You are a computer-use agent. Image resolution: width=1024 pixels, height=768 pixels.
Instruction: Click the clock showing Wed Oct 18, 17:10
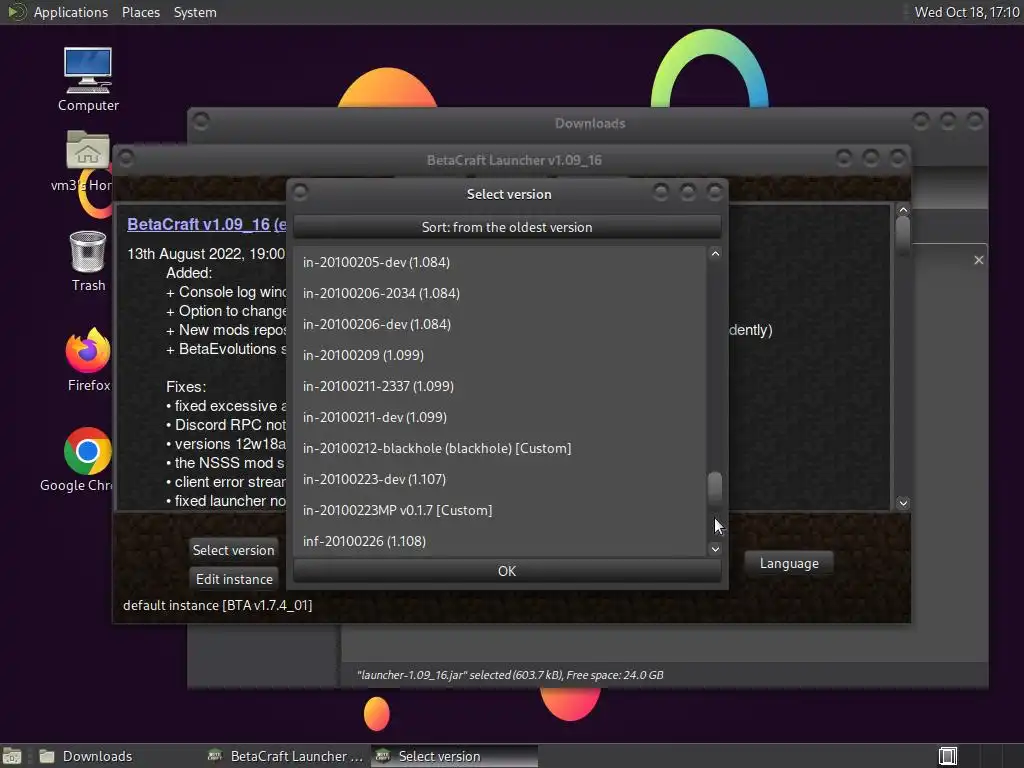coord(966,12)
